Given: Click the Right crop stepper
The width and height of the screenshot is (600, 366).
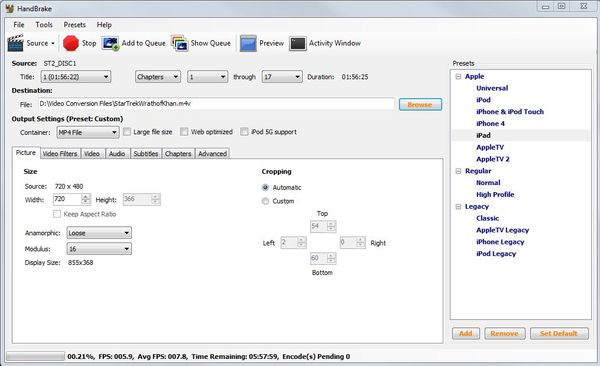Looking at the screenshot, I should click(360, 242).
